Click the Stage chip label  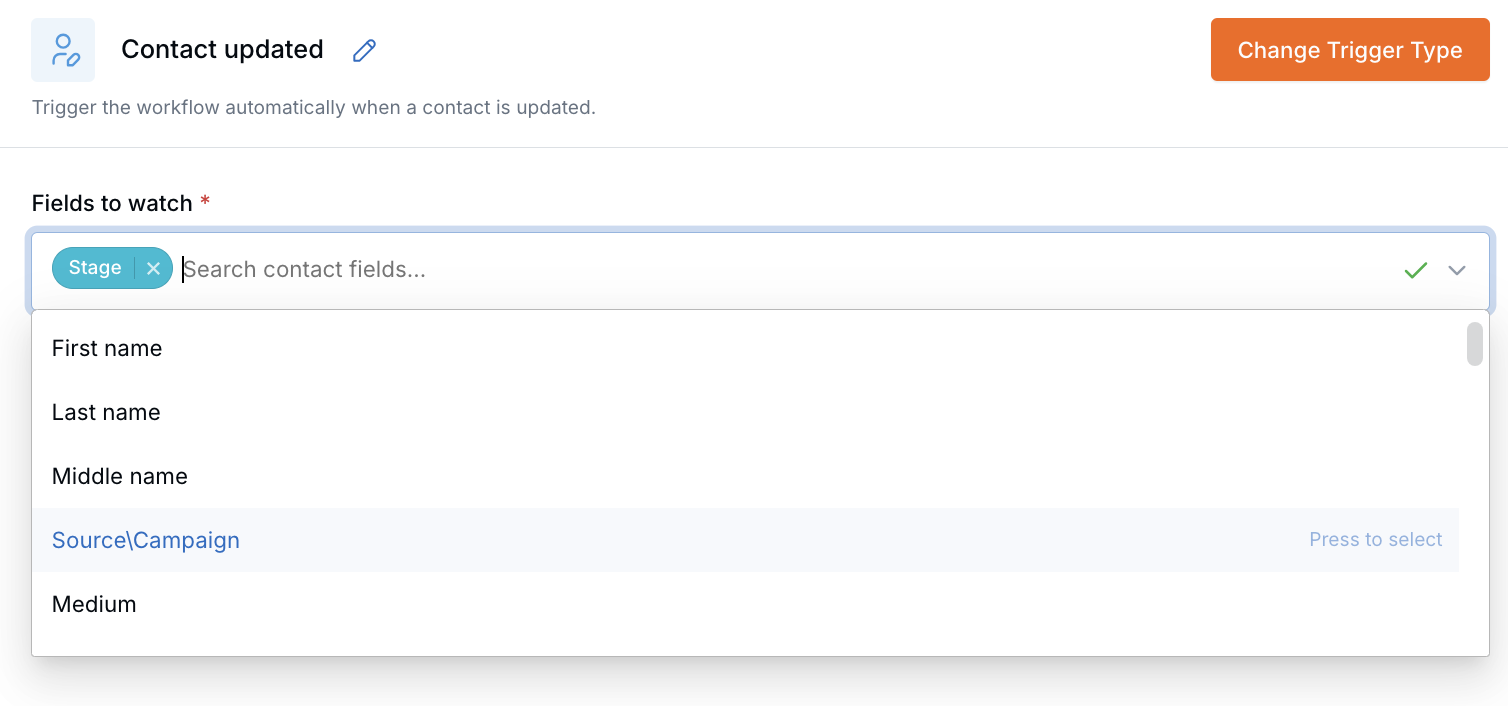[95, 268]
